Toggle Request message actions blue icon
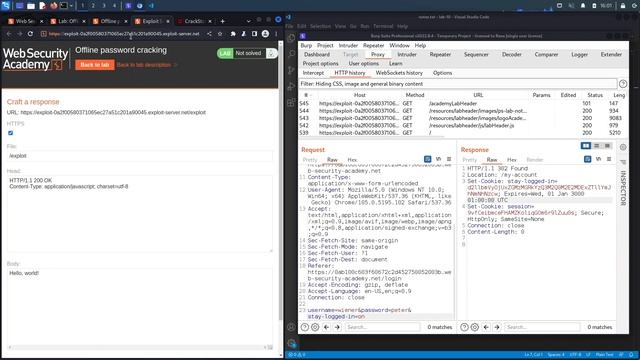 point(427,159)
